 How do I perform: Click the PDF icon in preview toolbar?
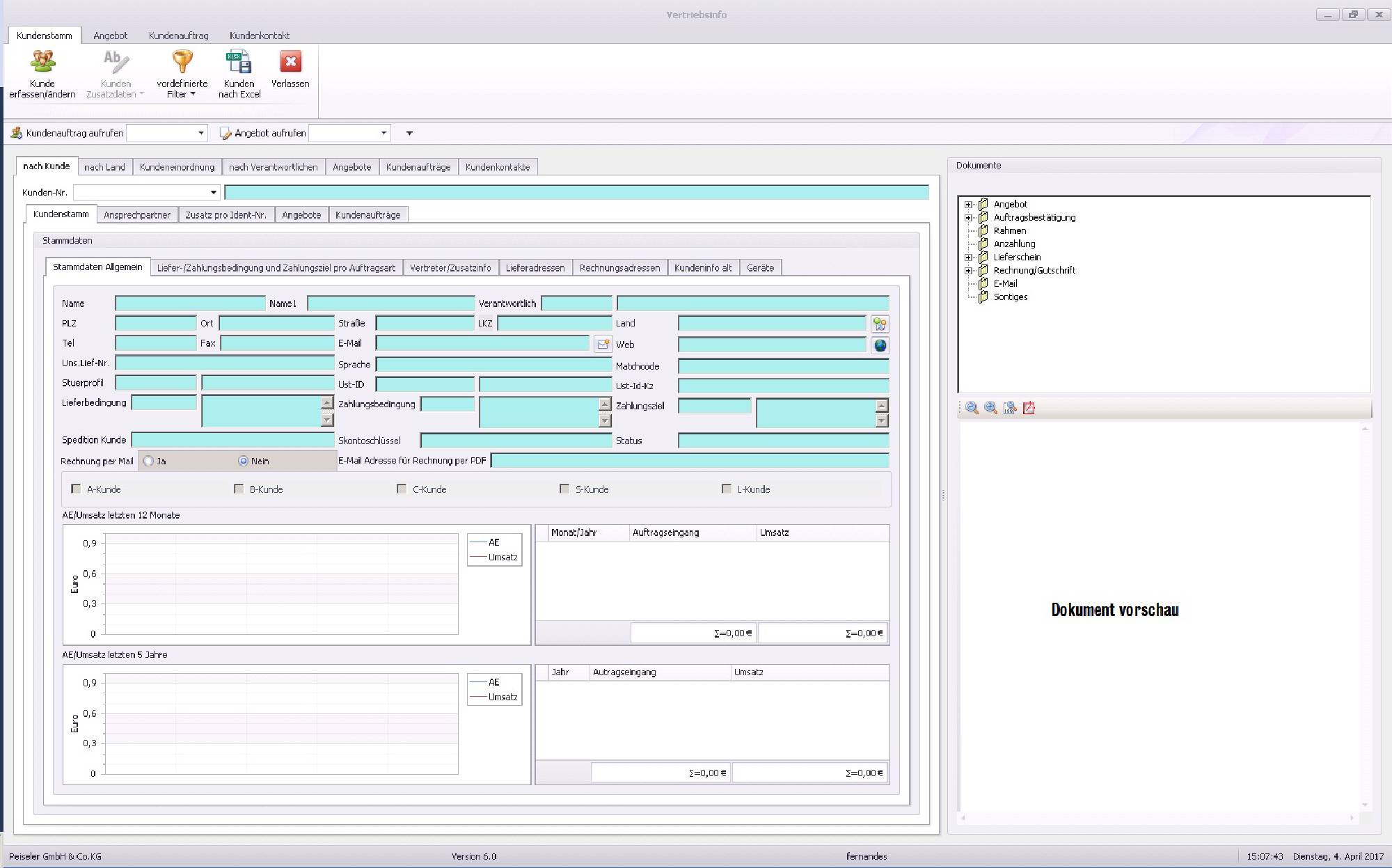pyautogui.click(x=1029, y=408)
